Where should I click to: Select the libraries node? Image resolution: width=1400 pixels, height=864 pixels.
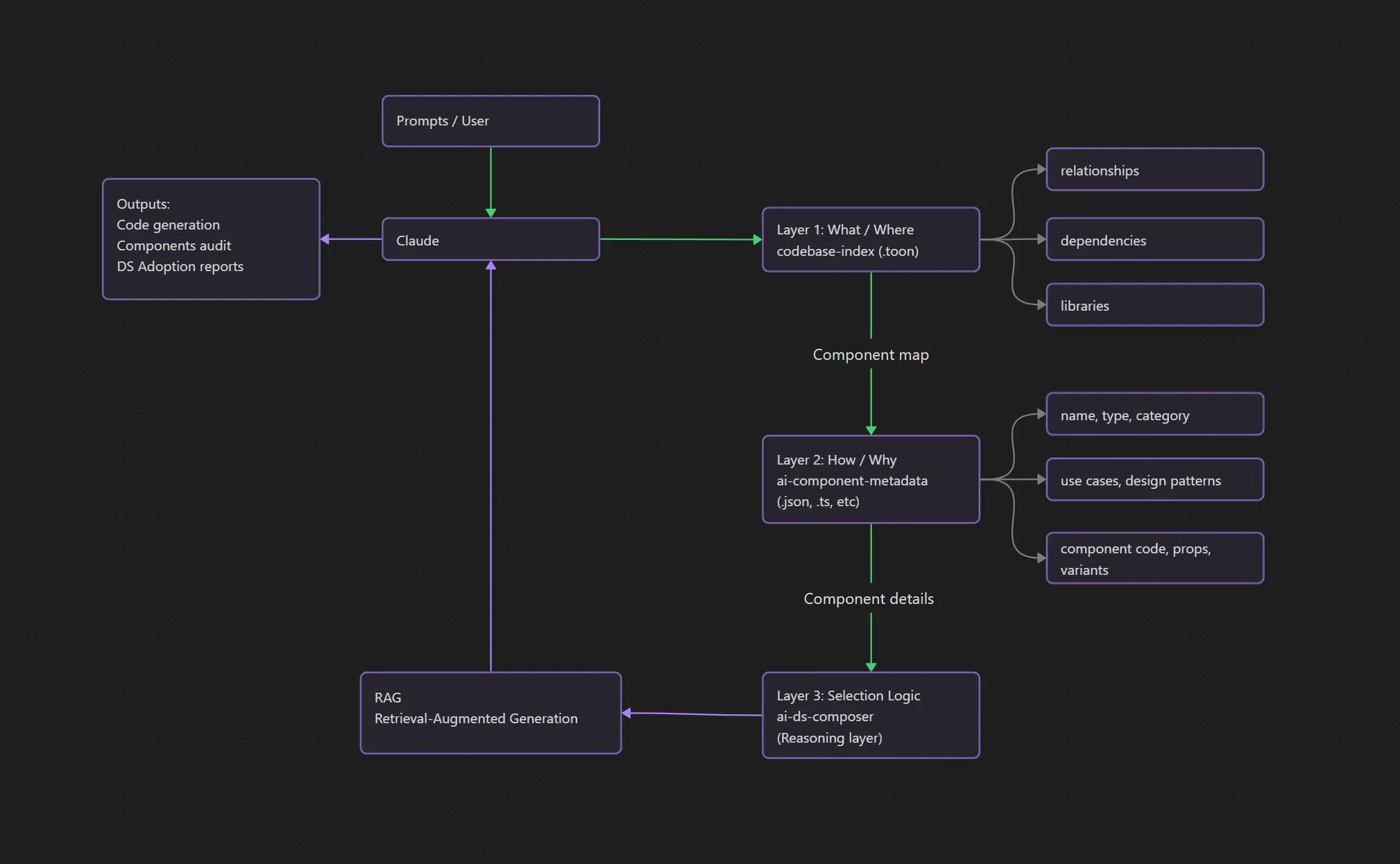[x=1154, y=305]
